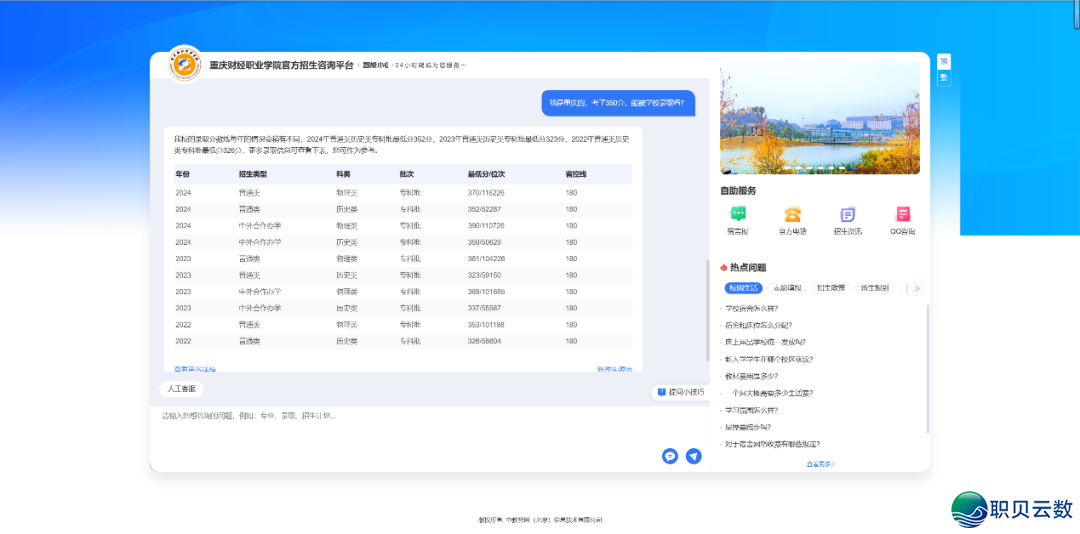Switch to the 招生政策 tab
Viewport: 1080px width, 534px height.
tap(830, 288)
